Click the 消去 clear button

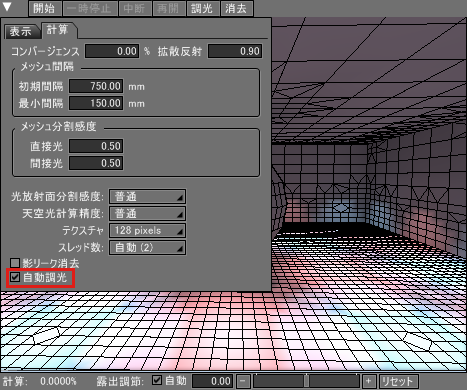236,8
